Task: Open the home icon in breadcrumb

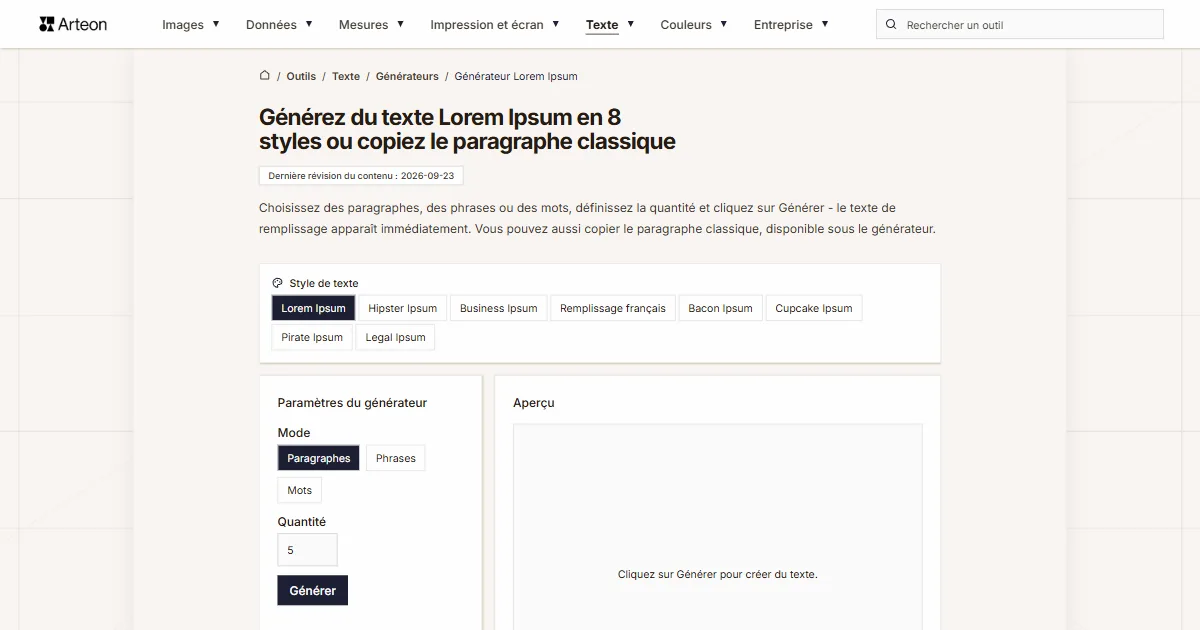Action: coord(265,75)
